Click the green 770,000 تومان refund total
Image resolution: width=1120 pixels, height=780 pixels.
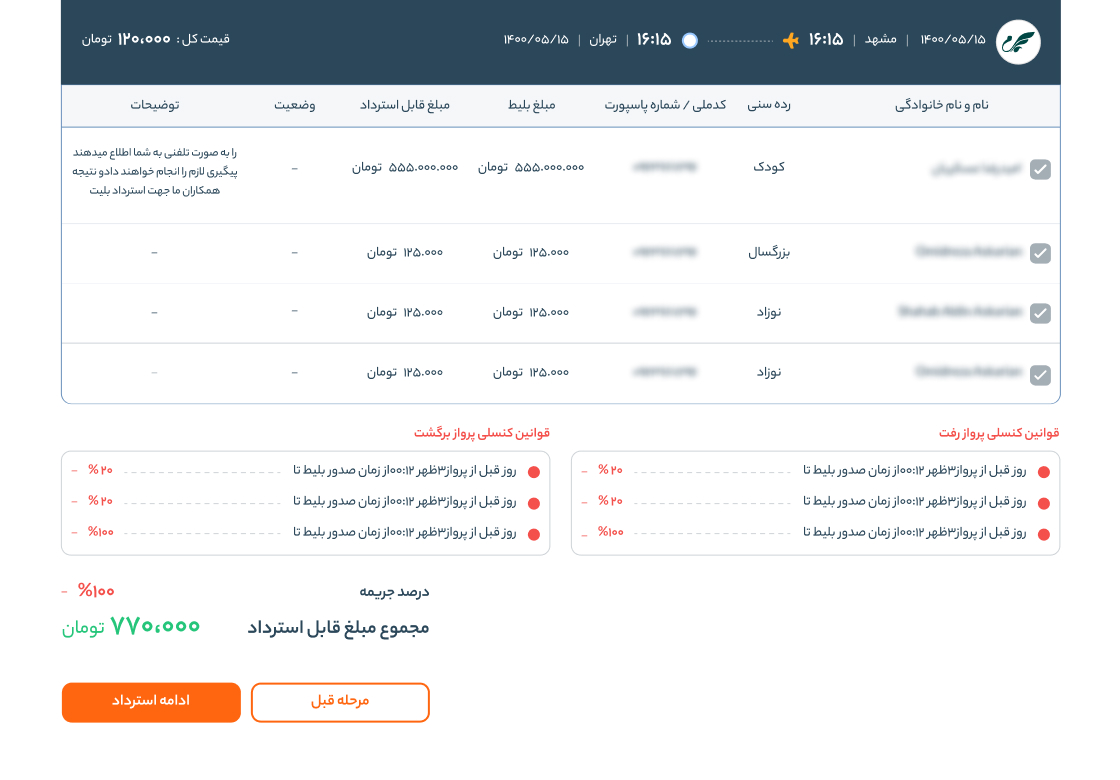point(132,627)
